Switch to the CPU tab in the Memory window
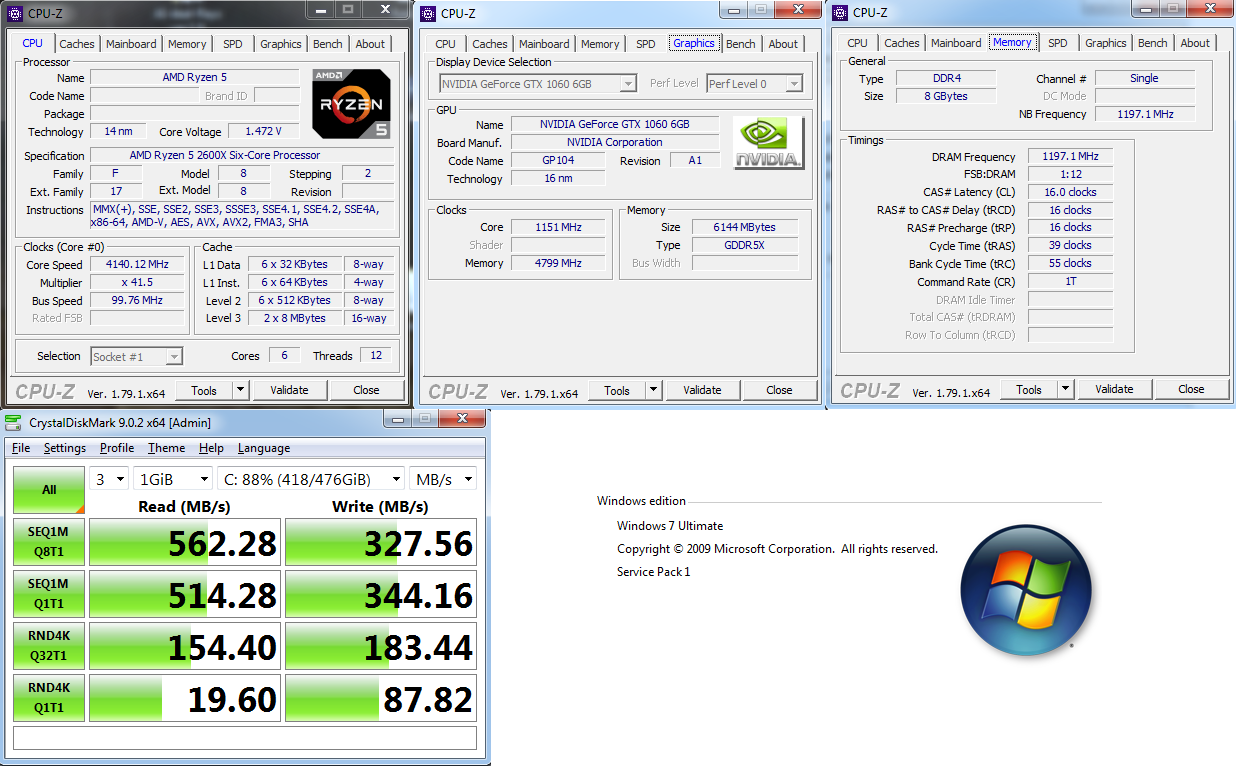Viewport: 1236px width, 766px height. point(857,43)
